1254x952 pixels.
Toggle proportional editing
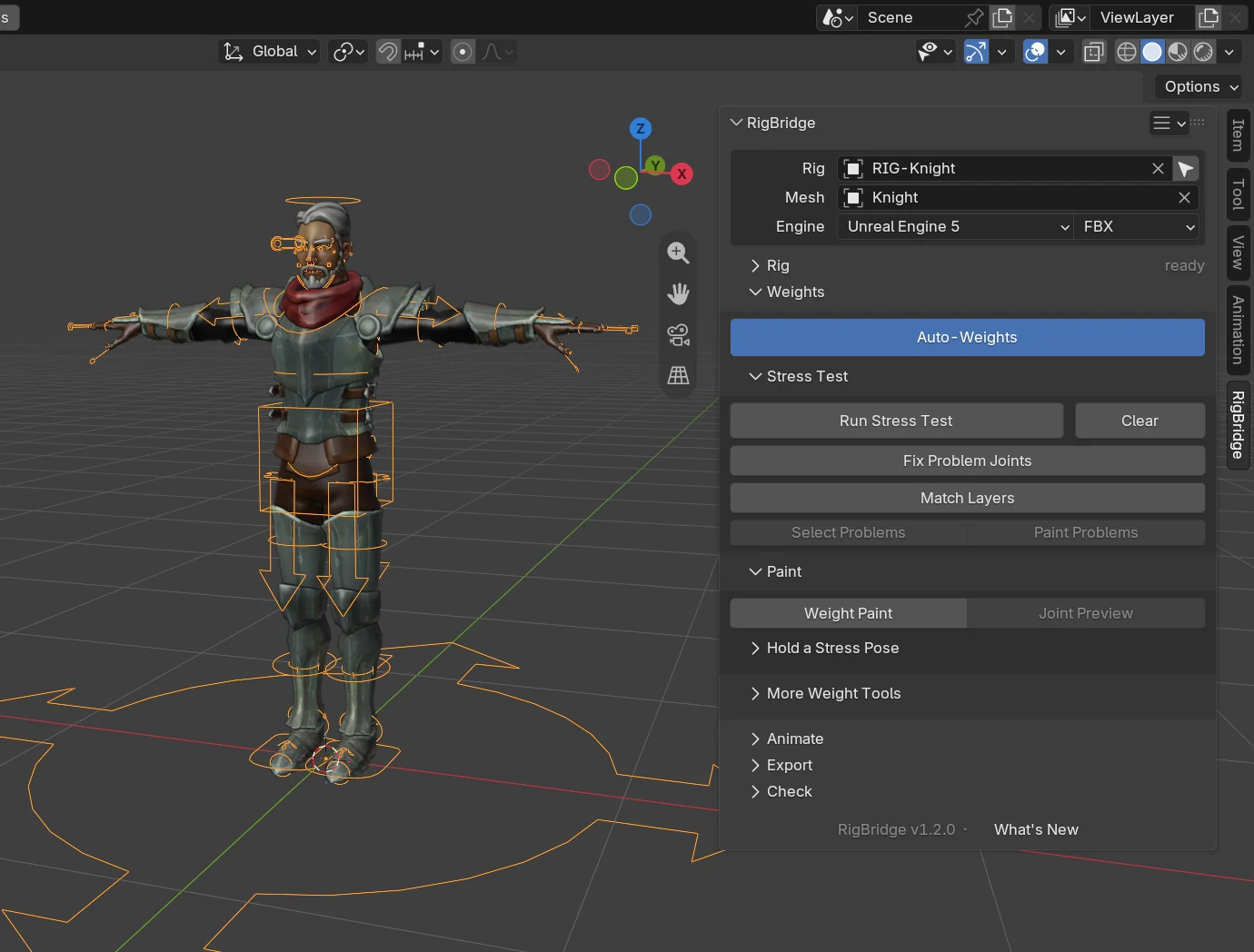(x=463, y=52)
